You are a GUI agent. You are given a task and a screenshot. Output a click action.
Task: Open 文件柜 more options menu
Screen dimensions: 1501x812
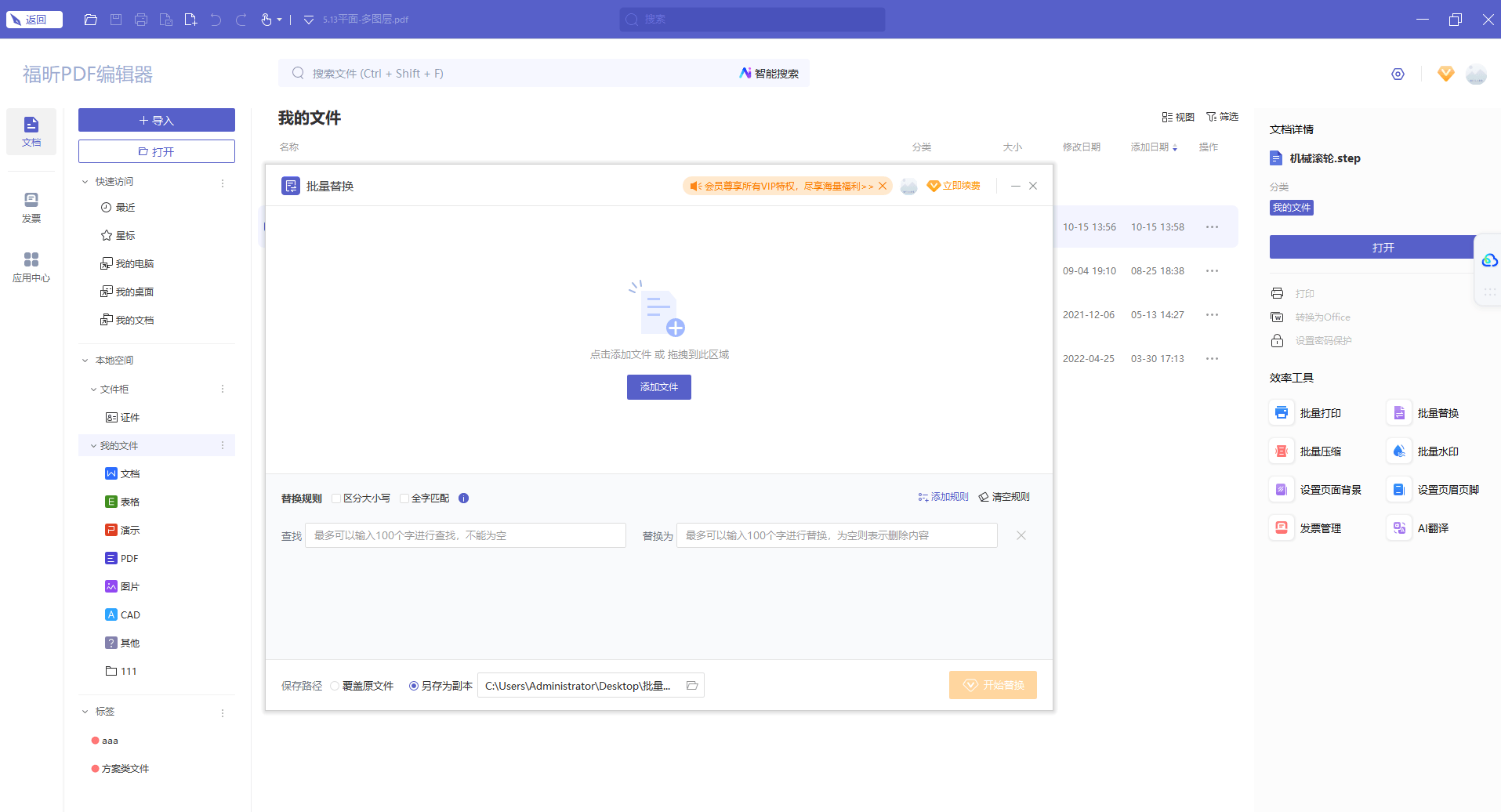tap(223, 390)
